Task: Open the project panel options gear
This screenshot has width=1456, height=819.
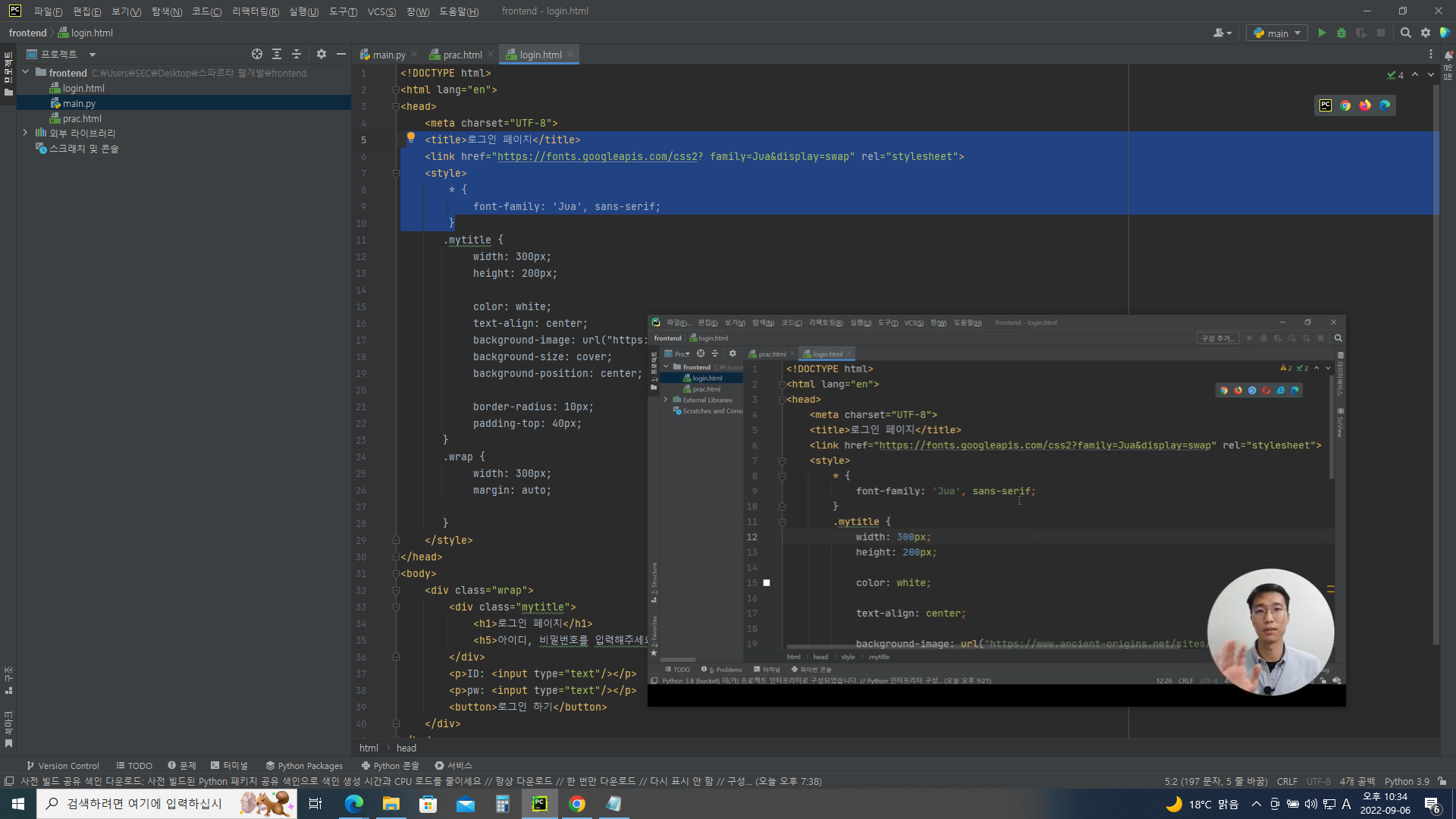Action: [322, 54]
